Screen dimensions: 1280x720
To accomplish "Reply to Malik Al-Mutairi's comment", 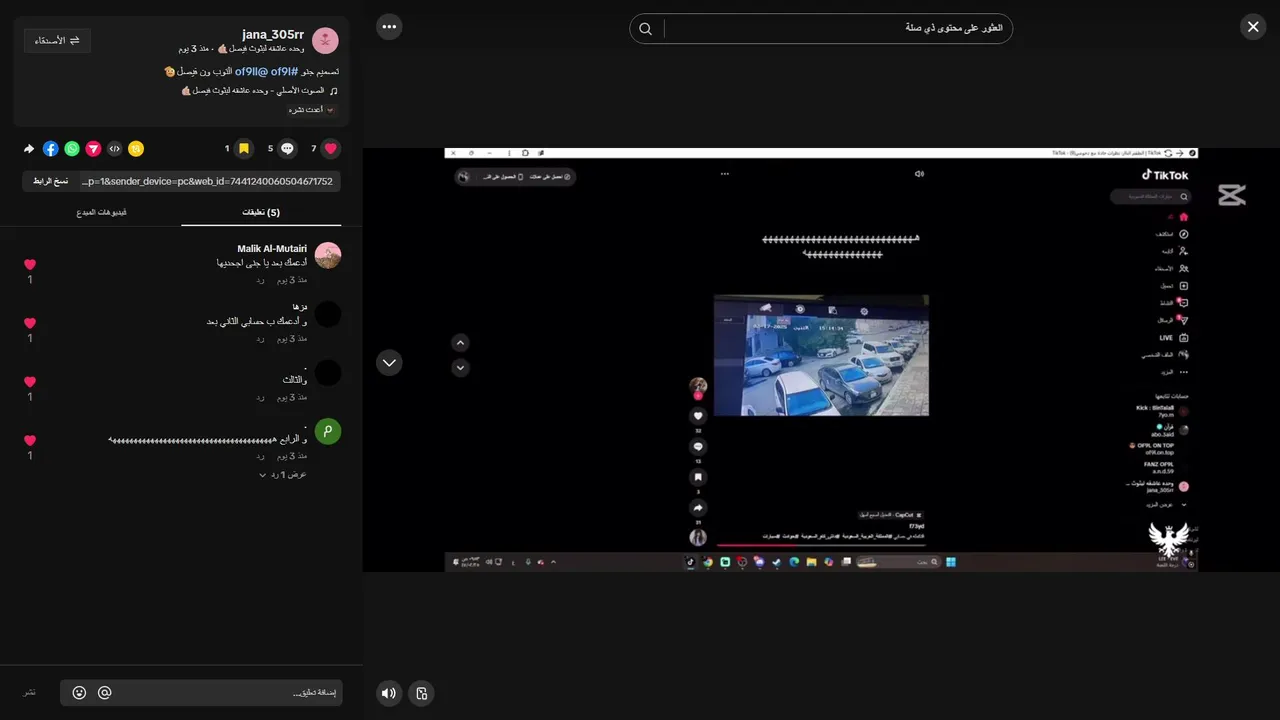I will pos(260,280).
